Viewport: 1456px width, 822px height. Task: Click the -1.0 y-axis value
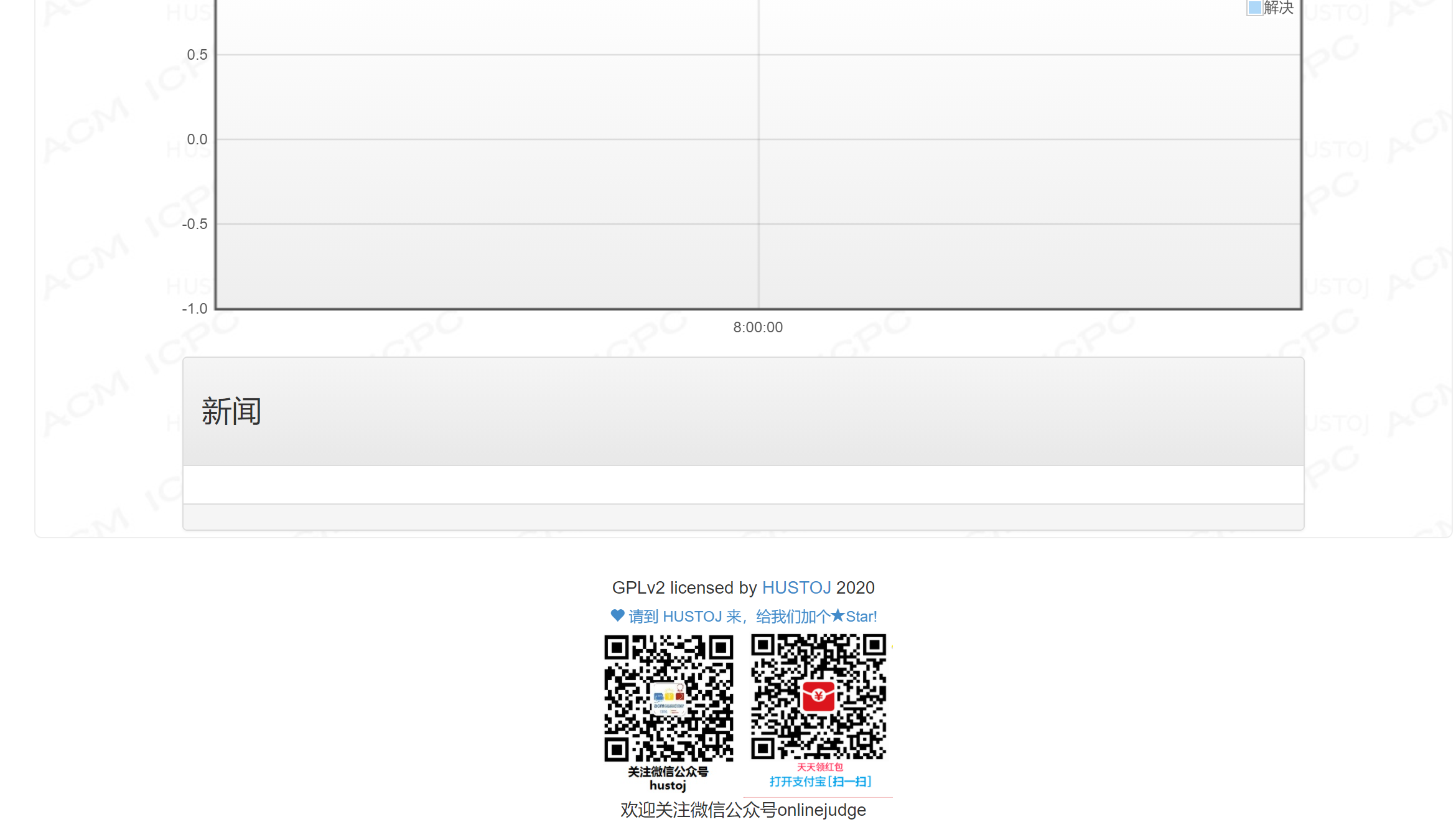click(x=195, y=309)
